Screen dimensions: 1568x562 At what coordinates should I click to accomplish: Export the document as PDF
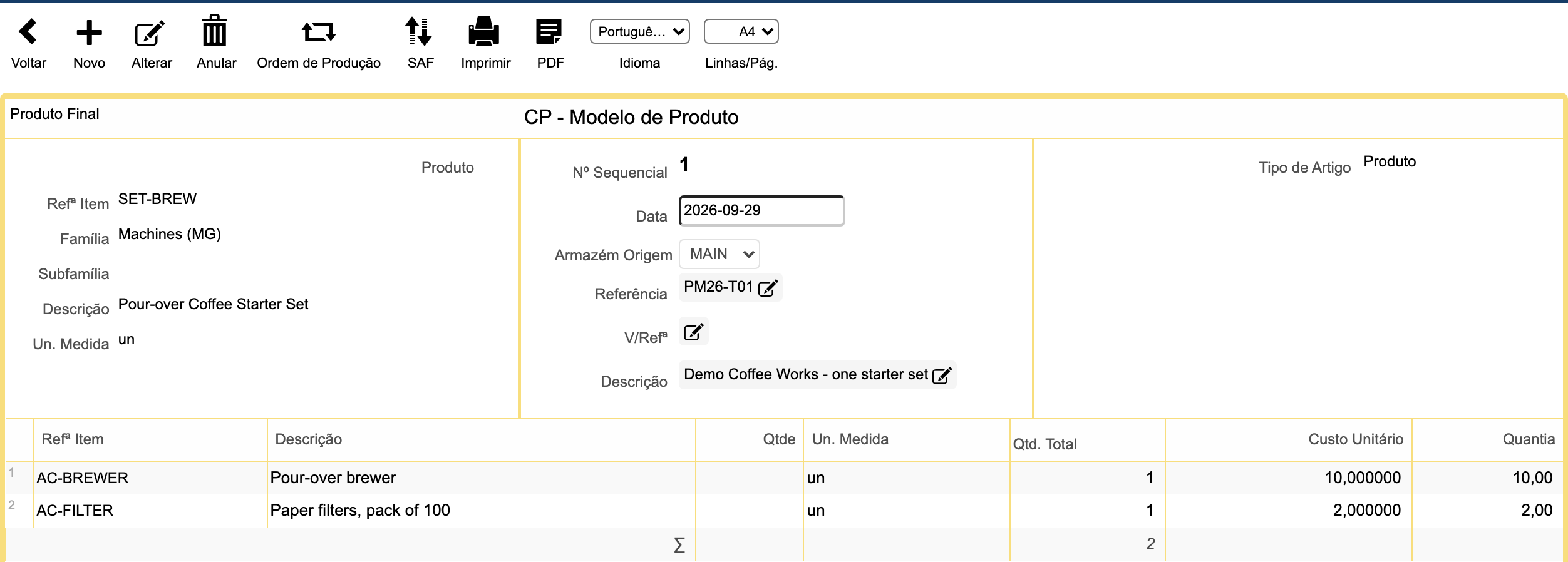549,31
